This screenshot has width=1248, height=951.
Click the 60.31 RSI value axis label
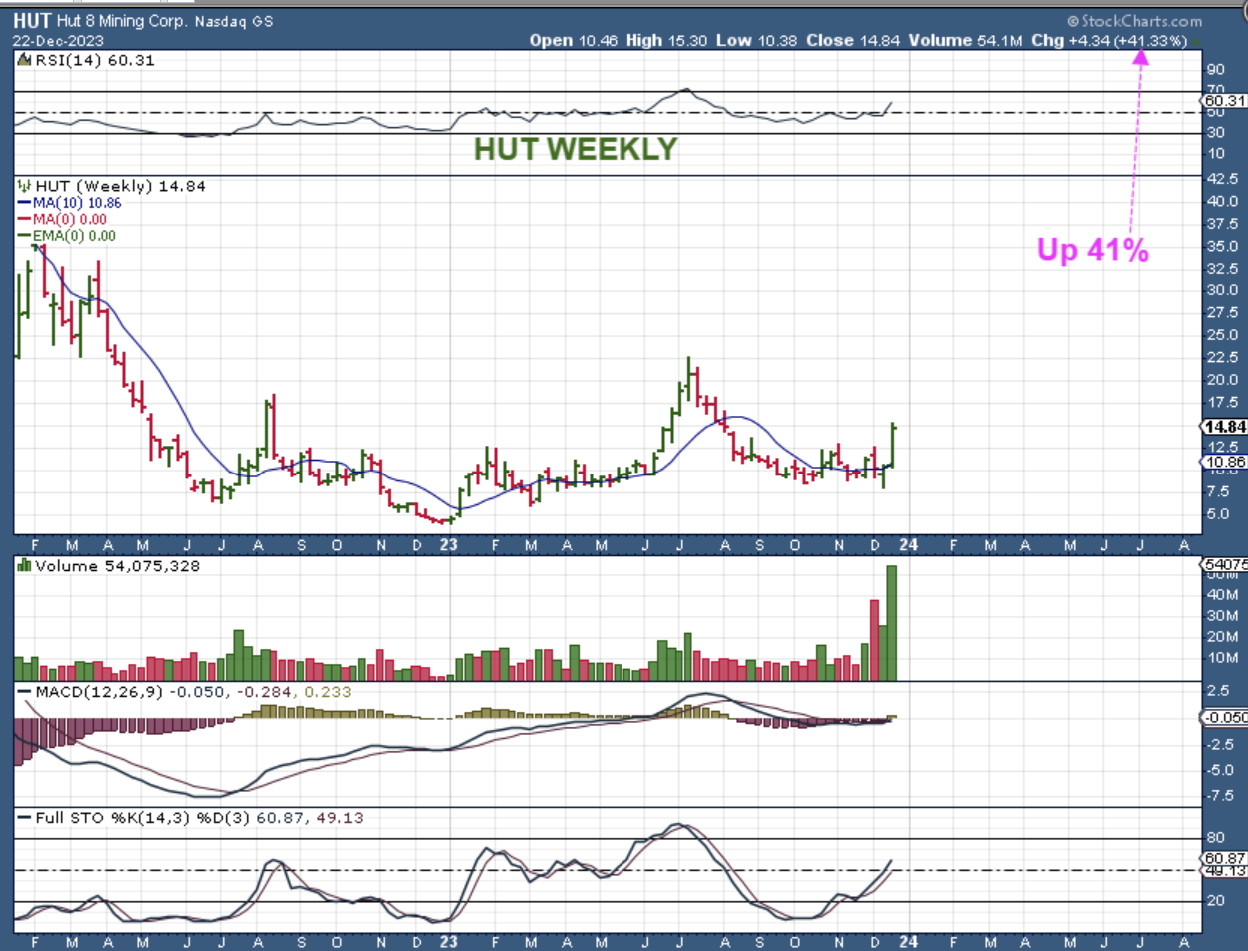[1223, 100]
